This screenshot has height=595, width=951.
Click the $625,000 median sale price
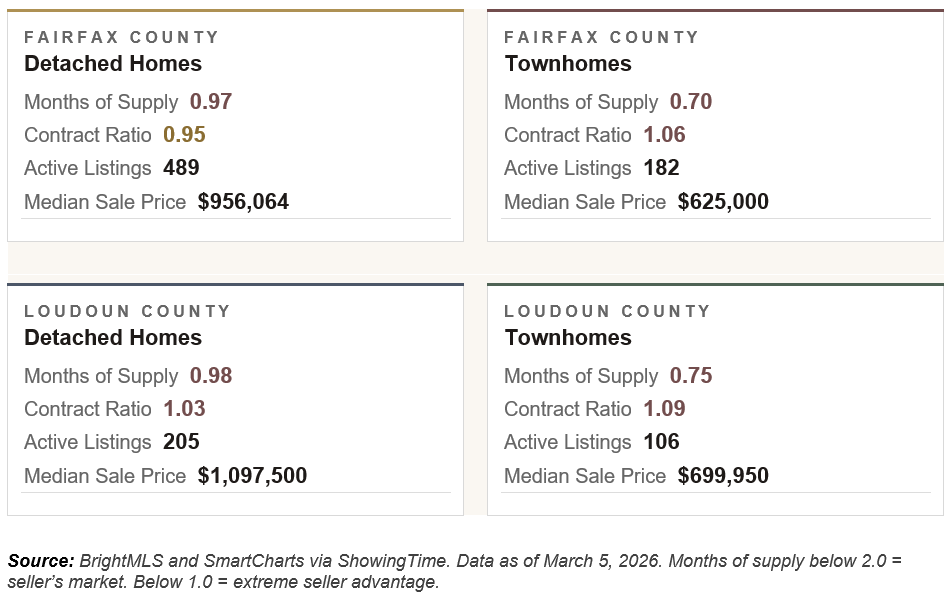(723, 202)
